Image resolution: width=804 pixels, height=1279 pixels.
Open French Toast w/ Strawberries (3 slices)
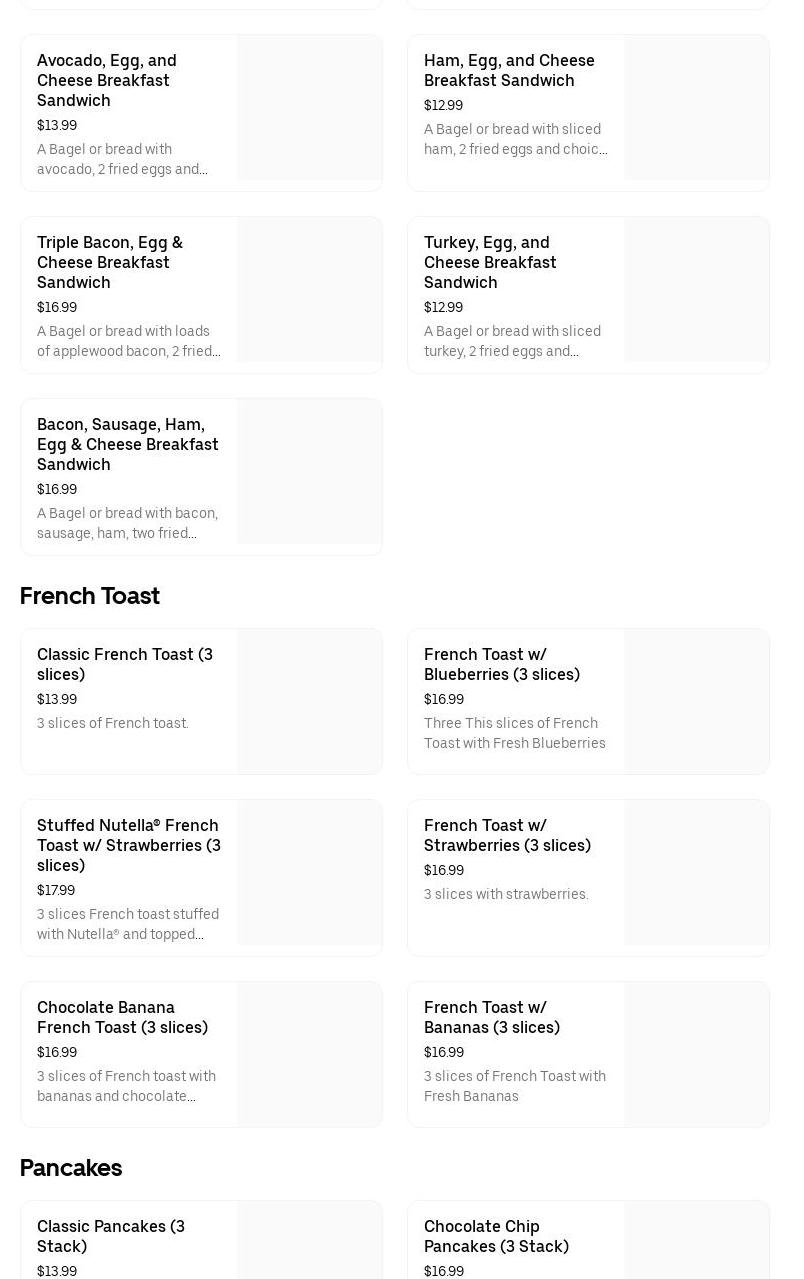pyautogui.click(x=507, y=835)
